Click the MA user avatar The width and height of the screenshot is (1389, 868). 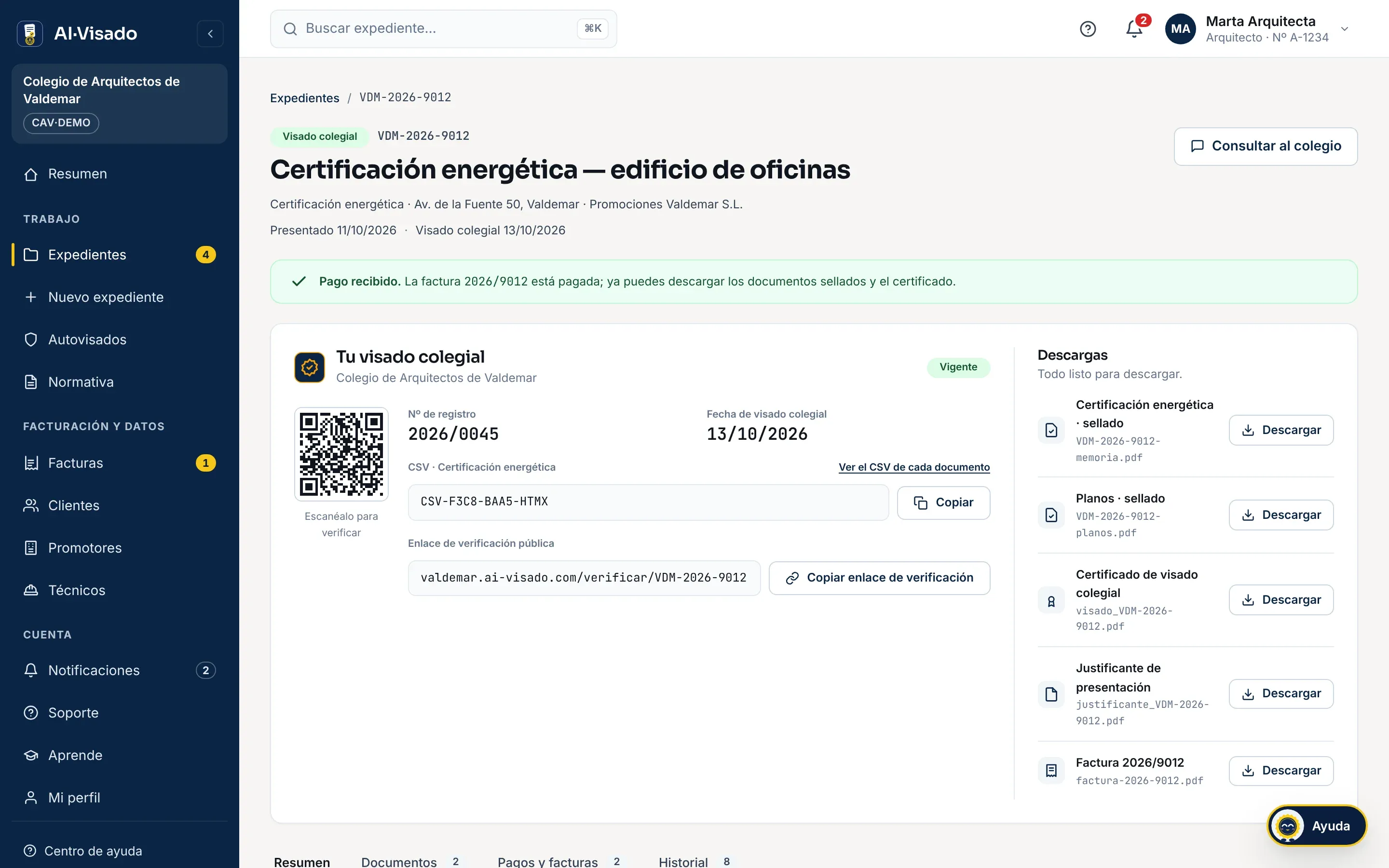[x=1180, y=29]
